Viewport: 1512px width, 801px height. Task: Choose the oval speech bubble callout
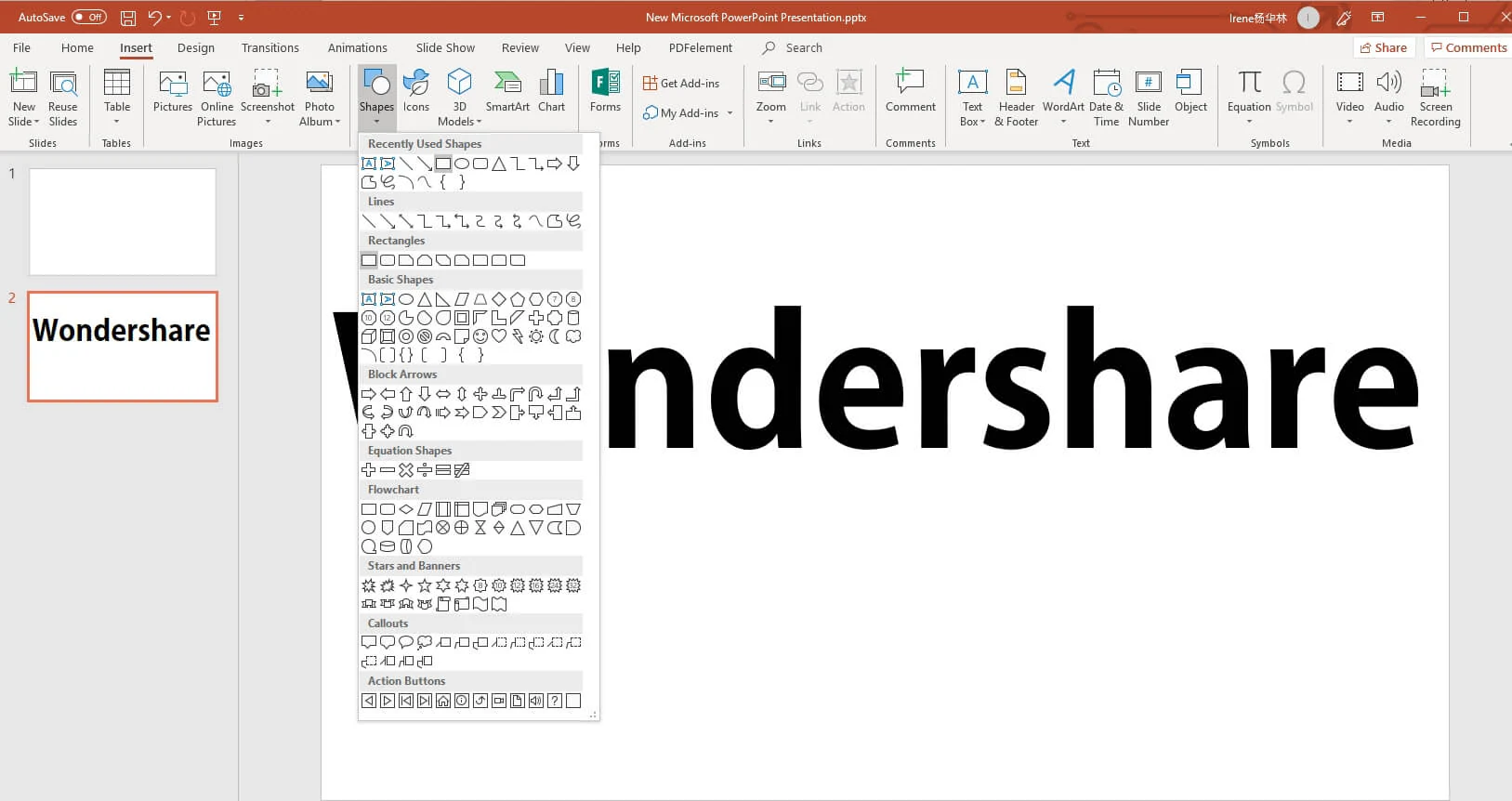click(406, 643)
